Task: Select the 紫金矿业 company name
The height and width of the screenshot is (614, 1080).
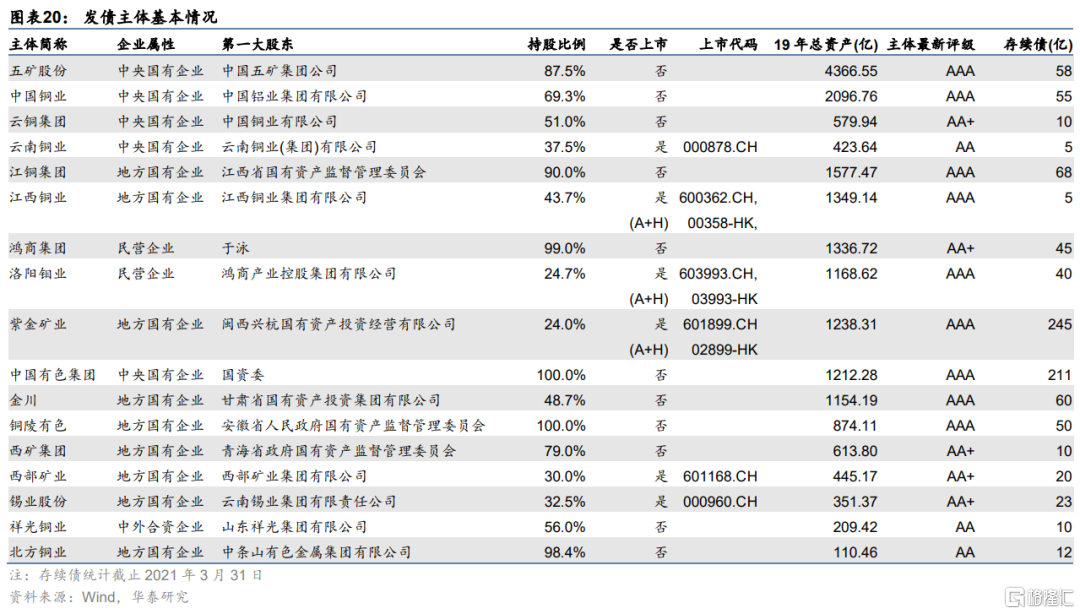Action: (x=39, y=324)
